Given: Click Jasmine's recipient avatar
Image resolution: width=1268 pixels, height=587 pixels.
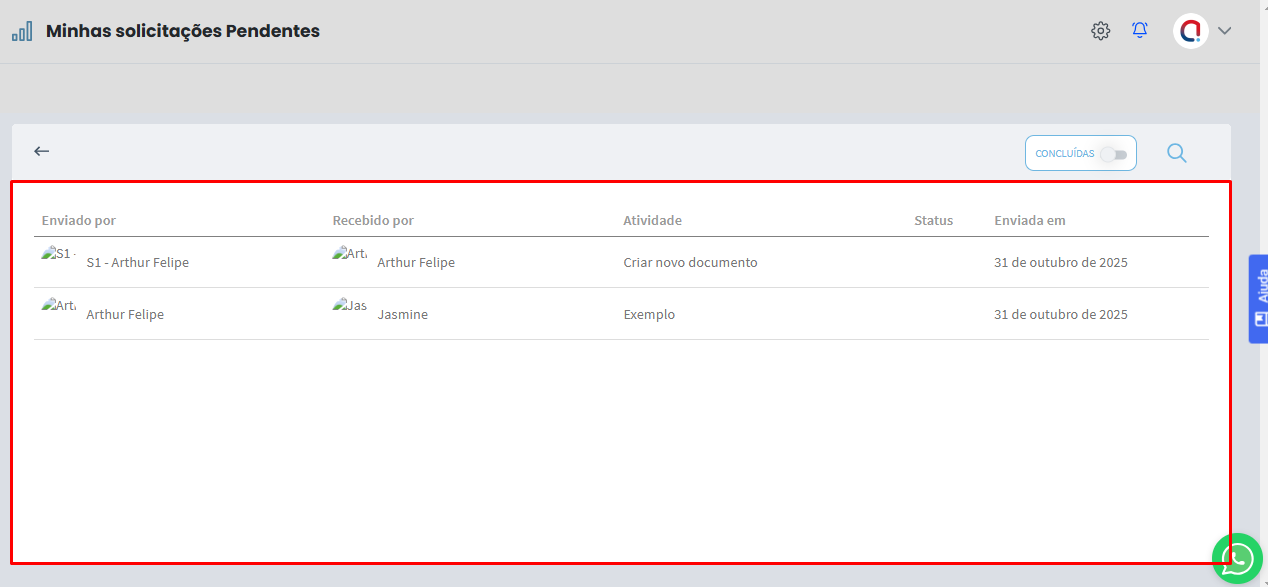Looking at the screenshot, I should pyautogui.click(x=349, y=306).
